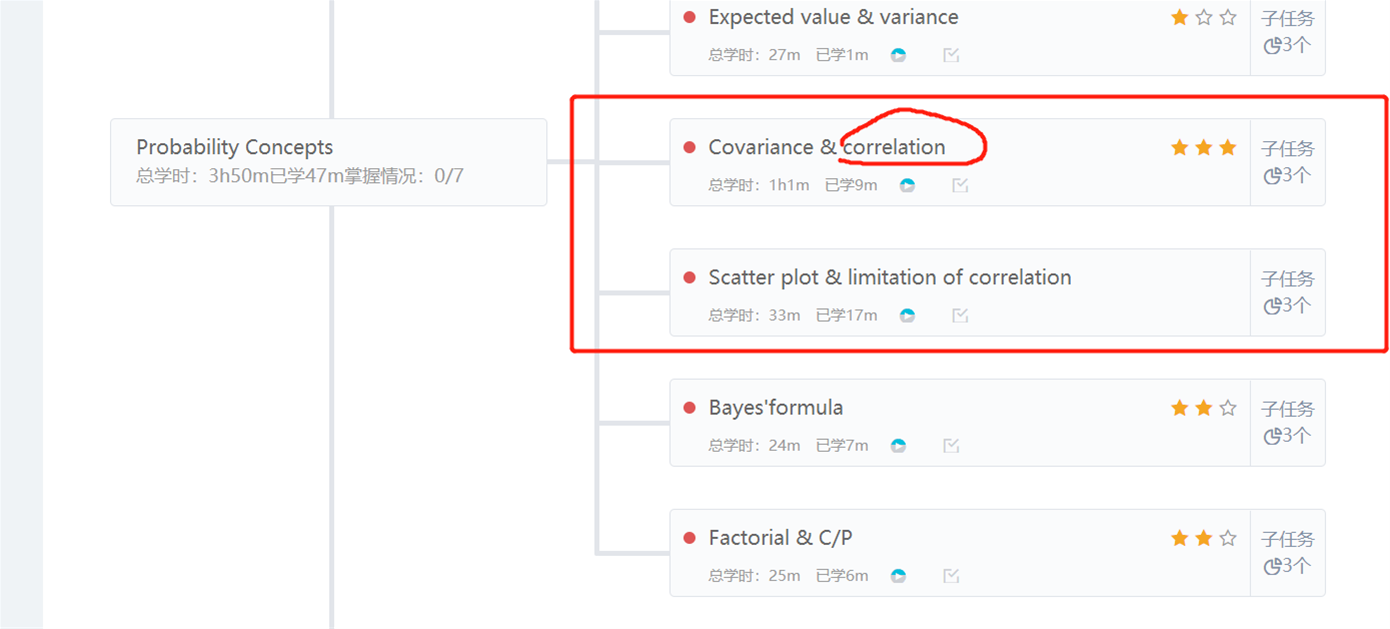Viewport: 1390px width, 629px height.
Task: Click the subtask pie icon in Factorial & C/P row
Action: [x=1272, y=566]
